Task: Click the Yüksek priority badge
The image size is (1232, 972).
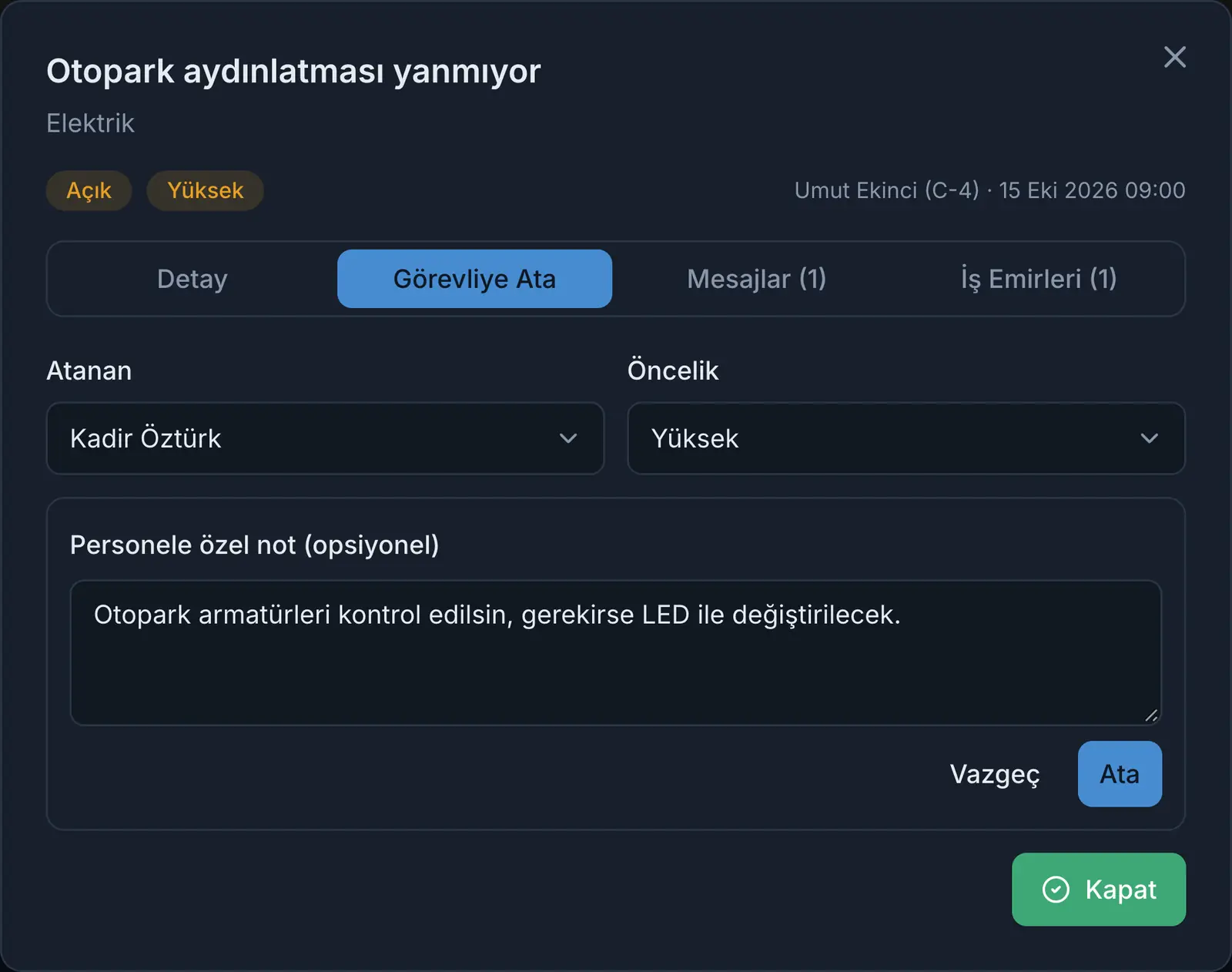Action: pyautogui.click(x=206, y=190)
